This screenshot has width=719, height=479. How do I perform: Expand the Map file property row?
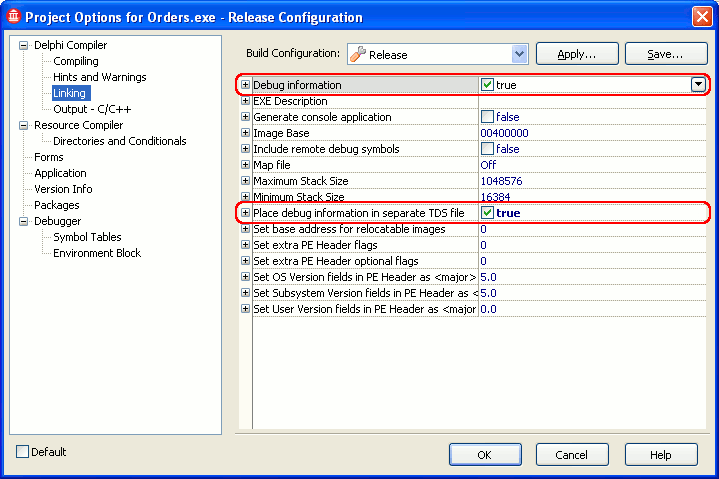[x=245, y=165]
